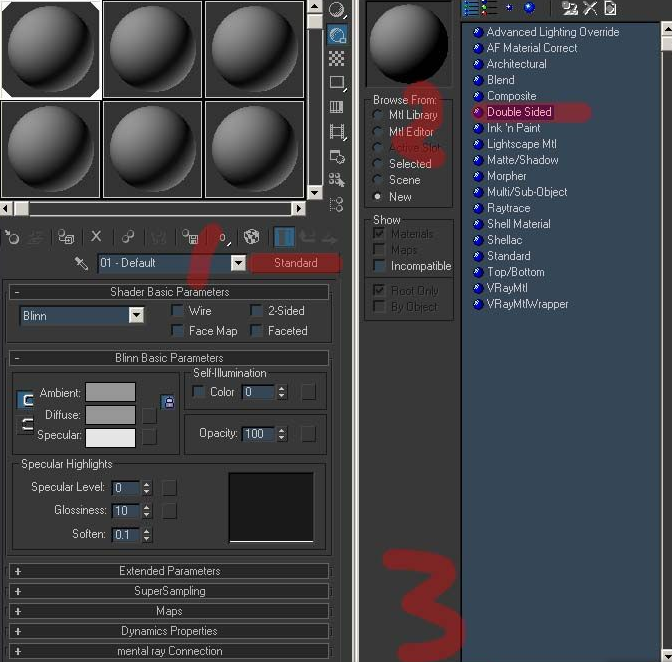The width and height of the screenshot is (672, 662).
Task: Enable the 2-Sided checkbox
Action: click(256, 310)
